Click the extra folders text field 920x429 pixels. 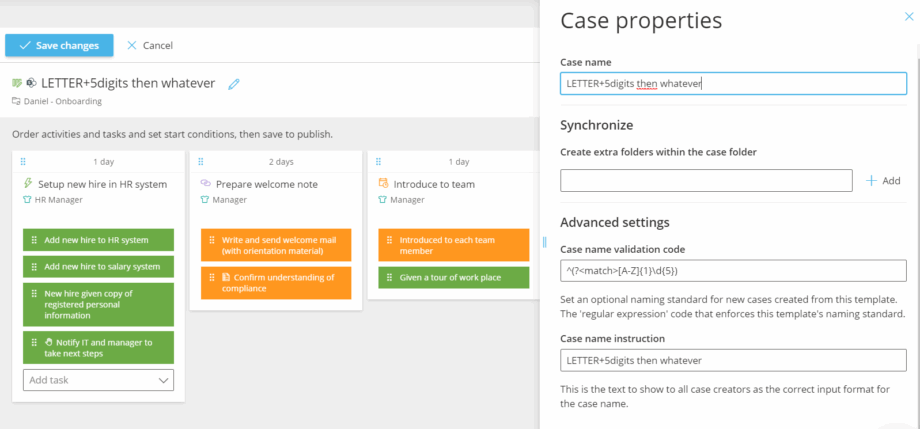[706, 180]
